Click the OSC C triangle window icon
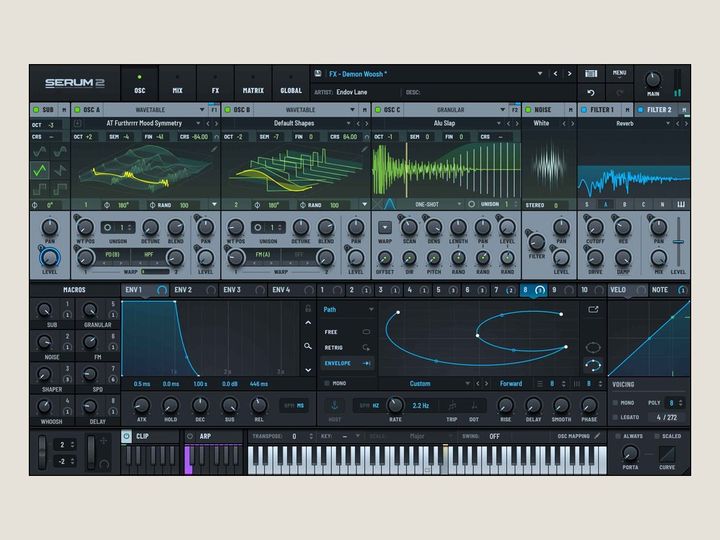Image resolution: width=720 pixels, height=540 pixels. 389,204
